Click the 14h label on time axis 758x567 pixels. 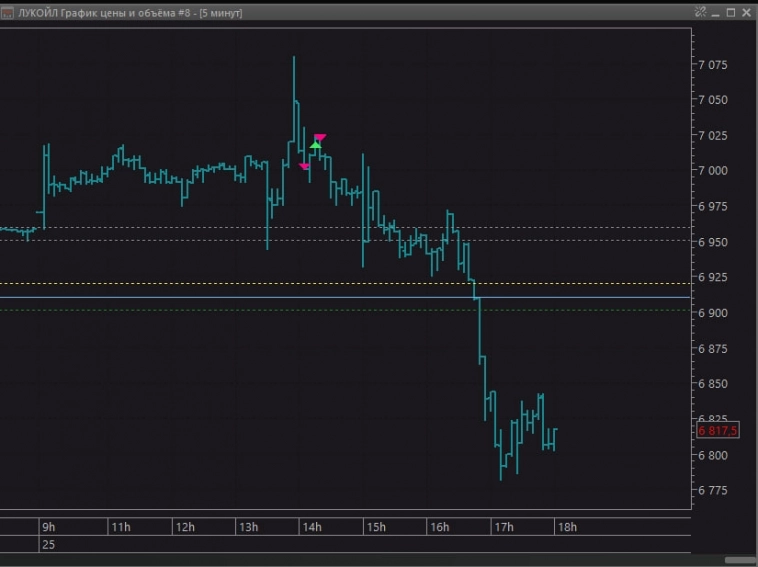coord(311,527)
